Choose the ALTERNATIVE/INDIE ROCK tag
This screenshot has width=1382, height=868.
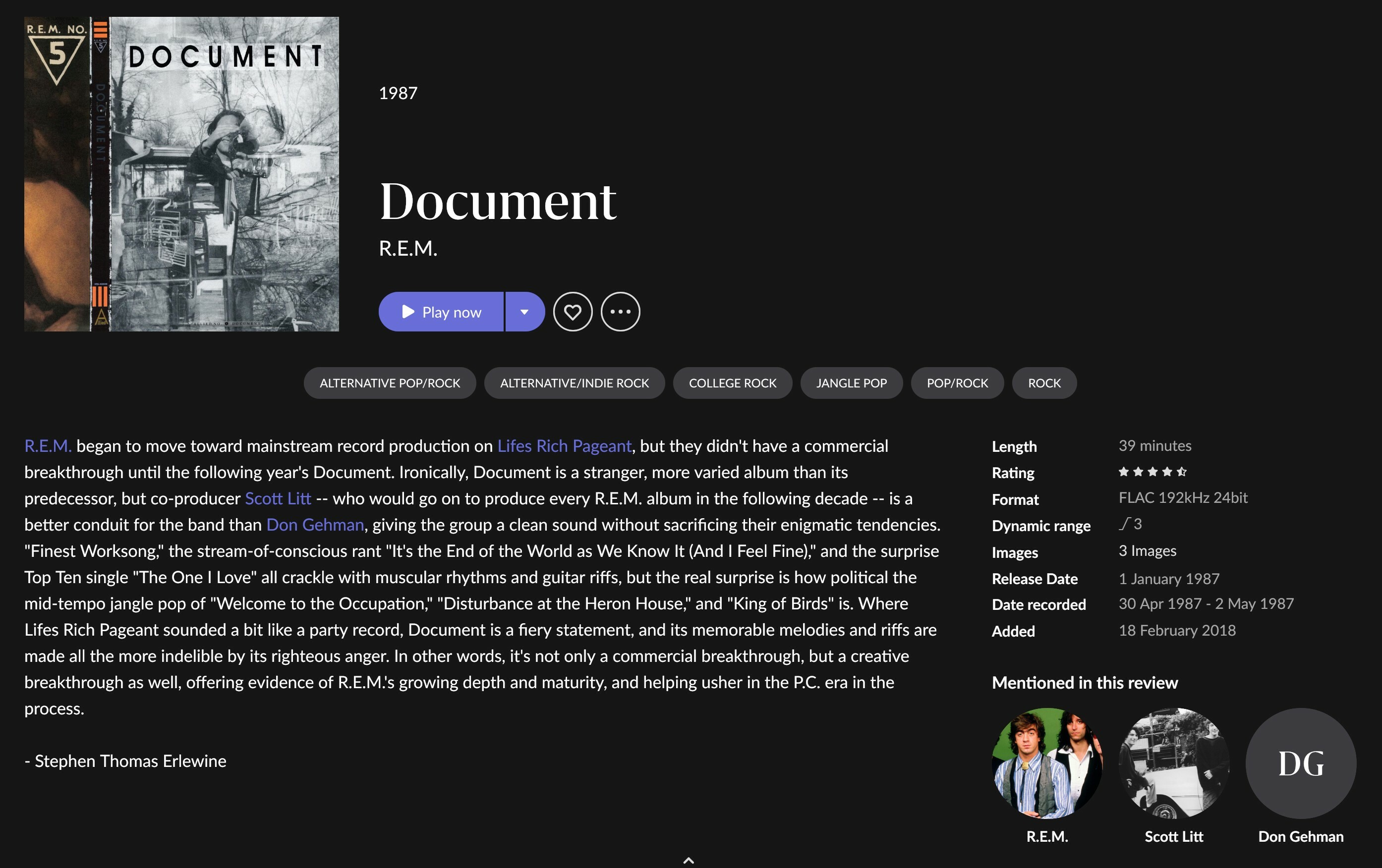[x=575, y=382]
